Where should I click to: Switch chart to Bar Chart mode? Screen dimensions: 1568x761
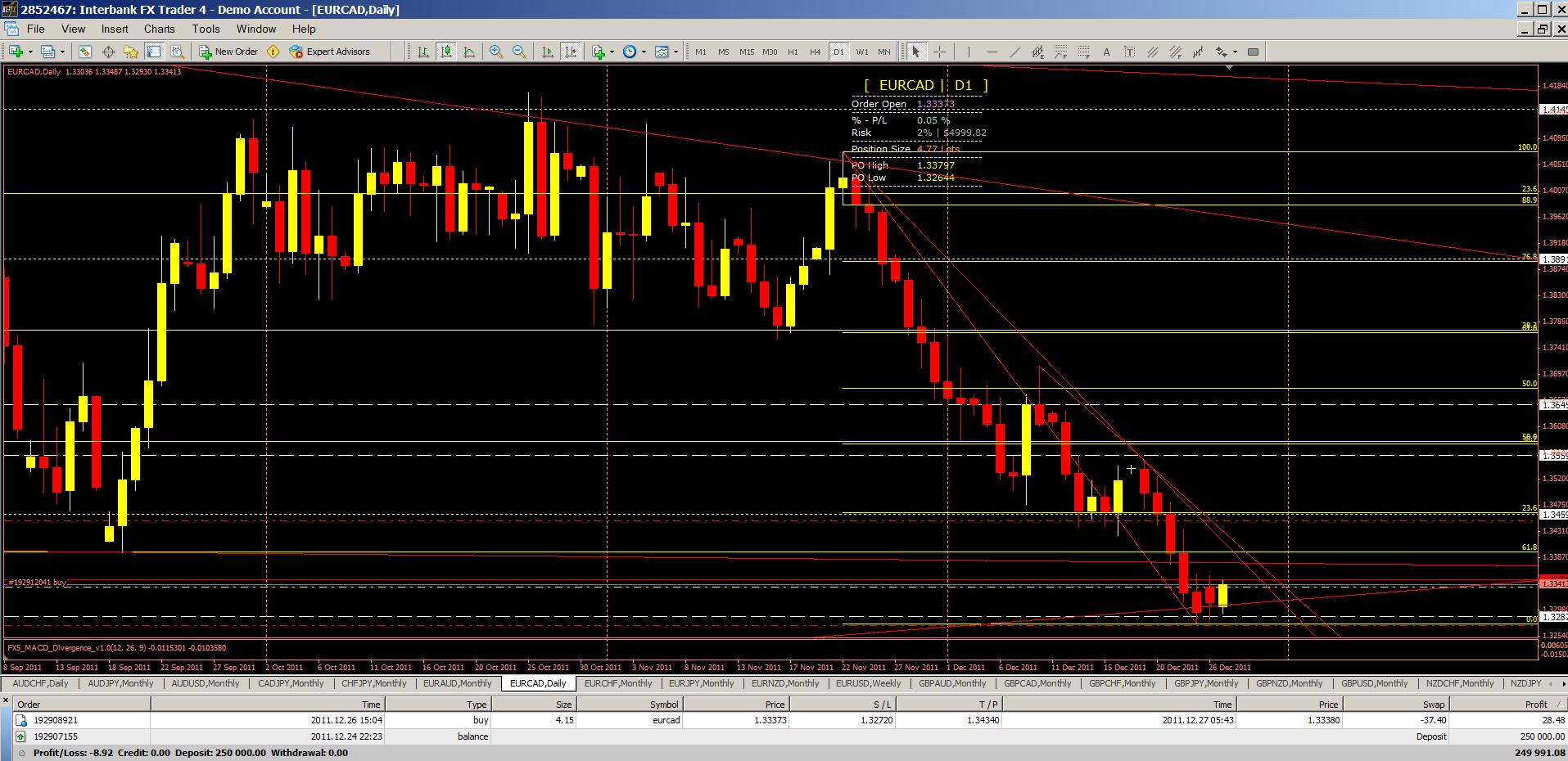(423, 52)
